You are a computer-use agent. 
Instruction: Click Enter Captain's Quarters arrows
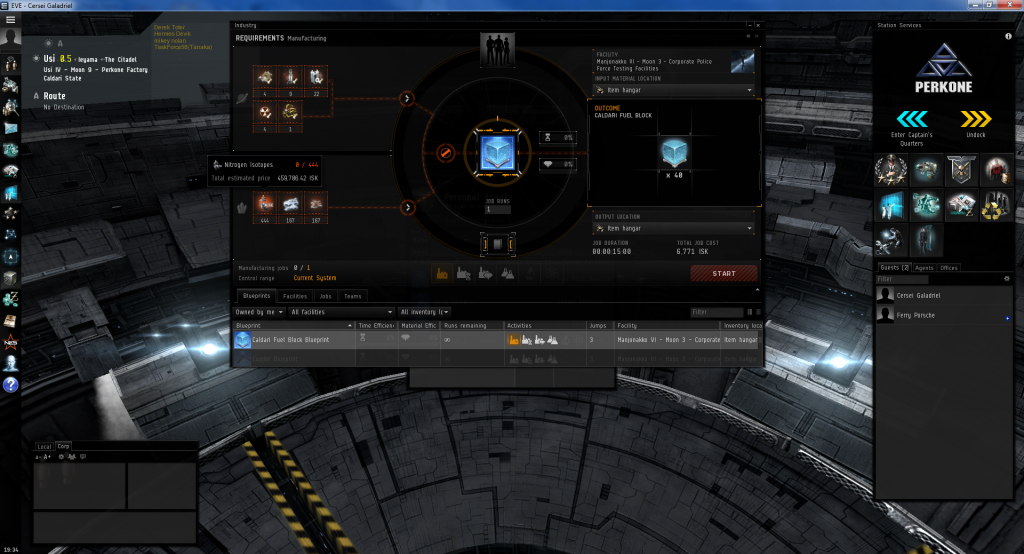click(912, 119)
